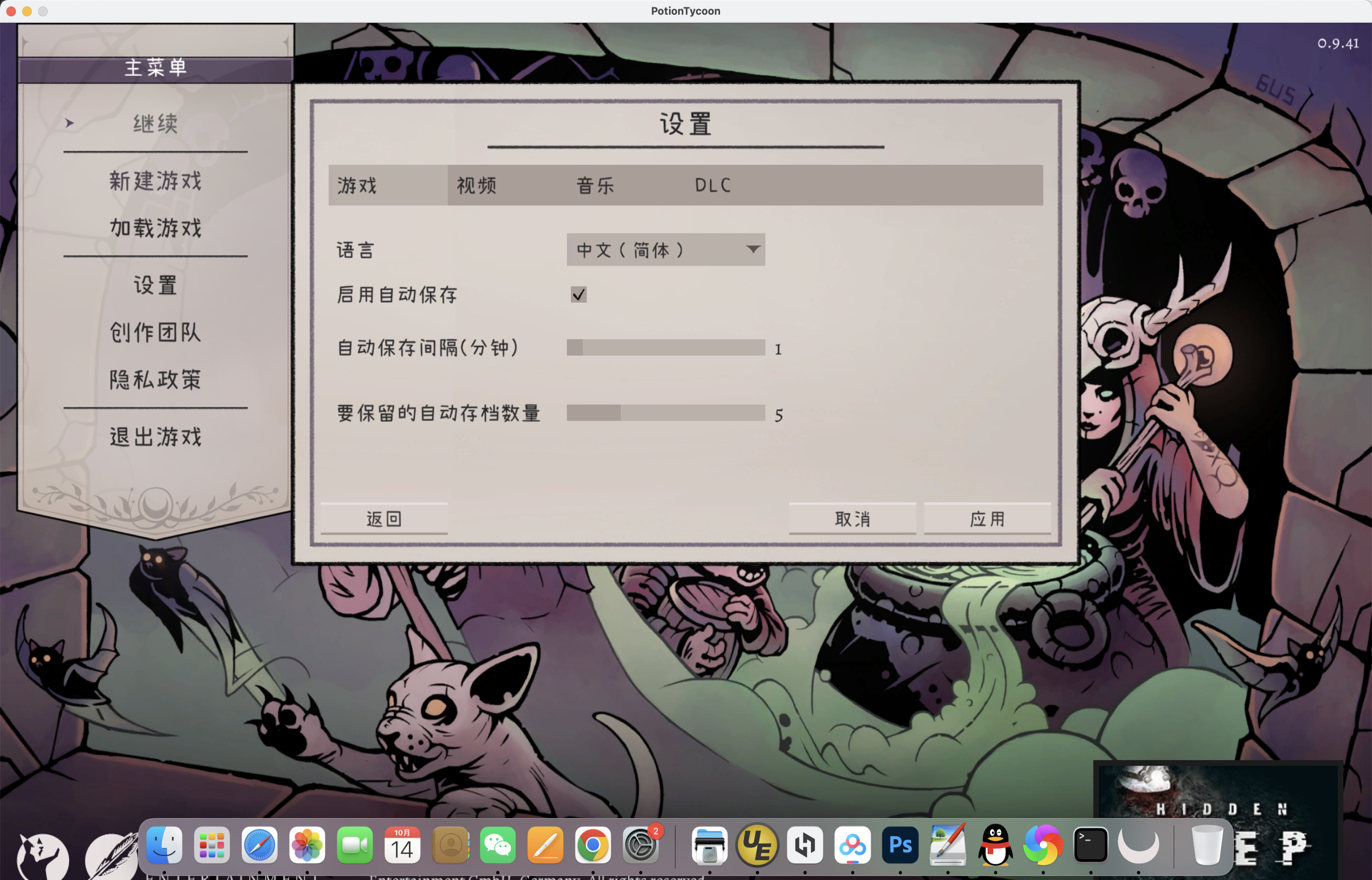1372x880 pixels.
Task: Open 隐私政策 in the main menu
Action: (x=155, y=379)
